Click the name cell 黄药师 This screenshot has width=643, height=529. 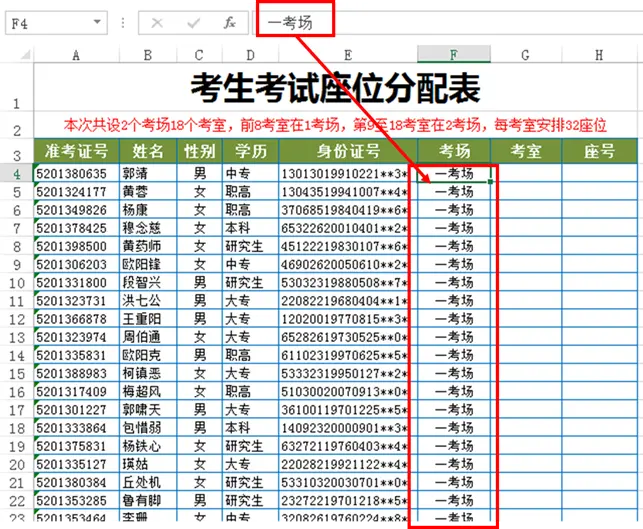(148, 246)
